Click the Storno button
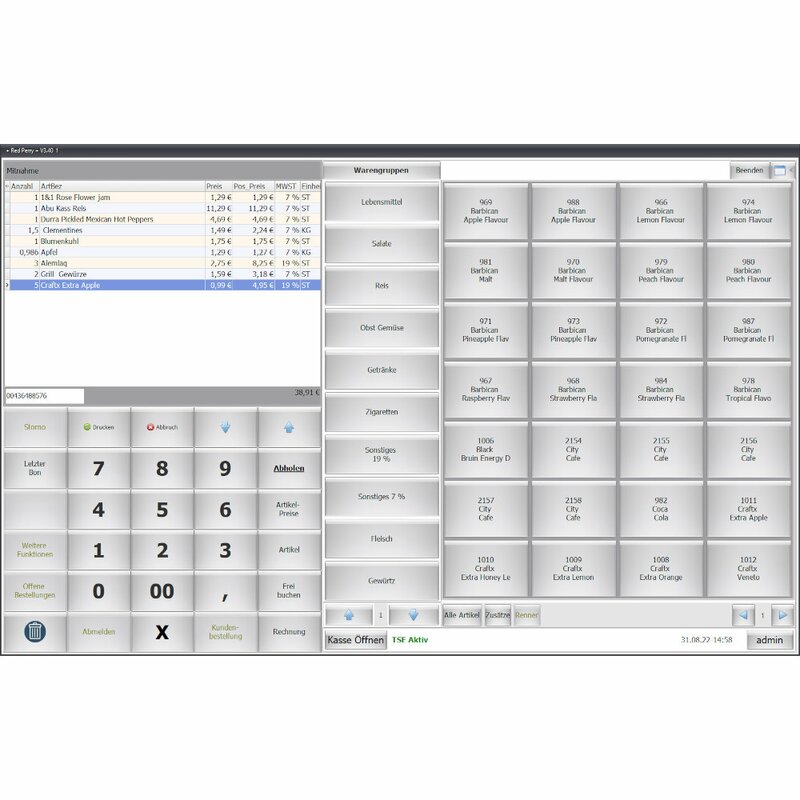The image size is (800, 800). pyautogui.click(x=35, y=428)
